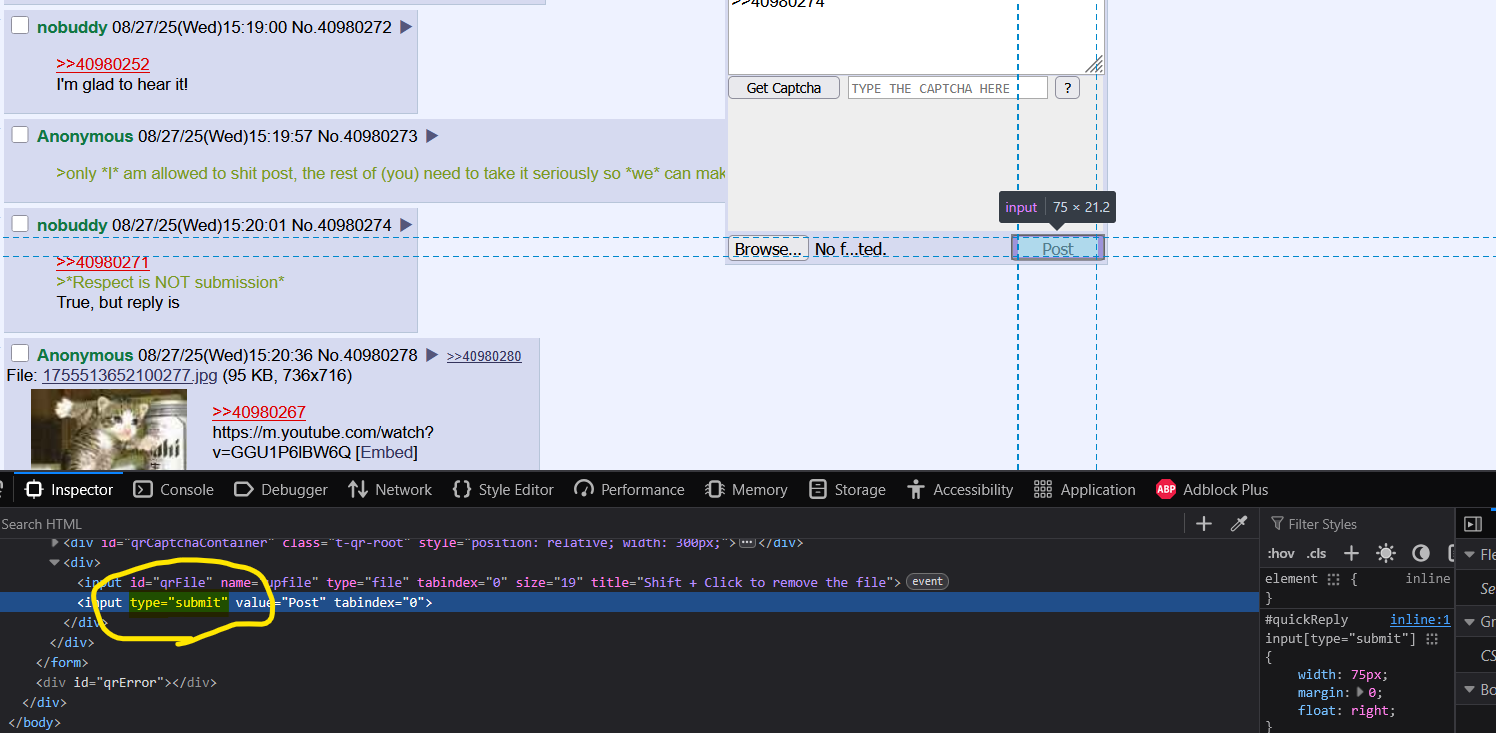The height and width of the screenshot is (733, 1496).
Task: Open post menu arrow for No.40980272
Action: coord(406,27)
